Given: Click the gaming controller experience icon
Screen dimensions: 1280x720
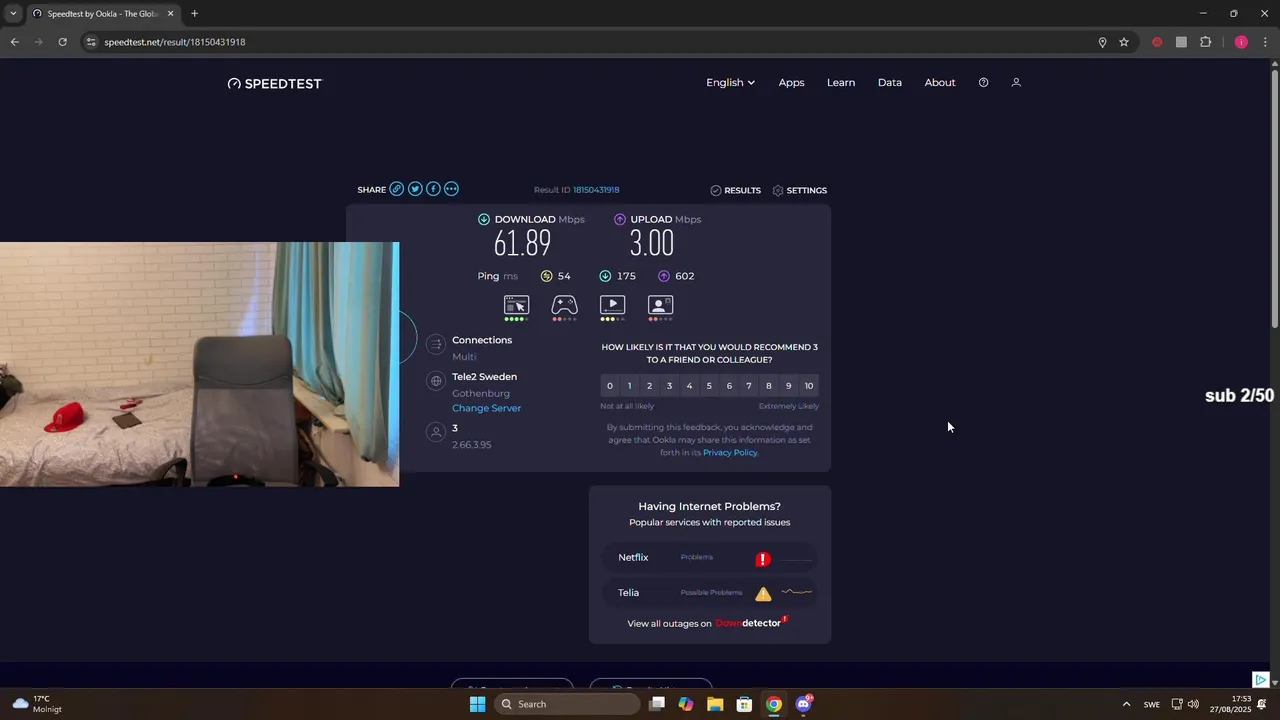Looking at the screenshot, I should 564,305.
